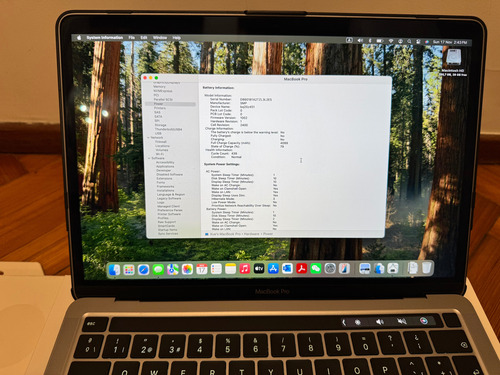Image resolution: width=500 pixels, height=375 pixels.
Task: Open the battery status menu
Action: pos(380,41)
